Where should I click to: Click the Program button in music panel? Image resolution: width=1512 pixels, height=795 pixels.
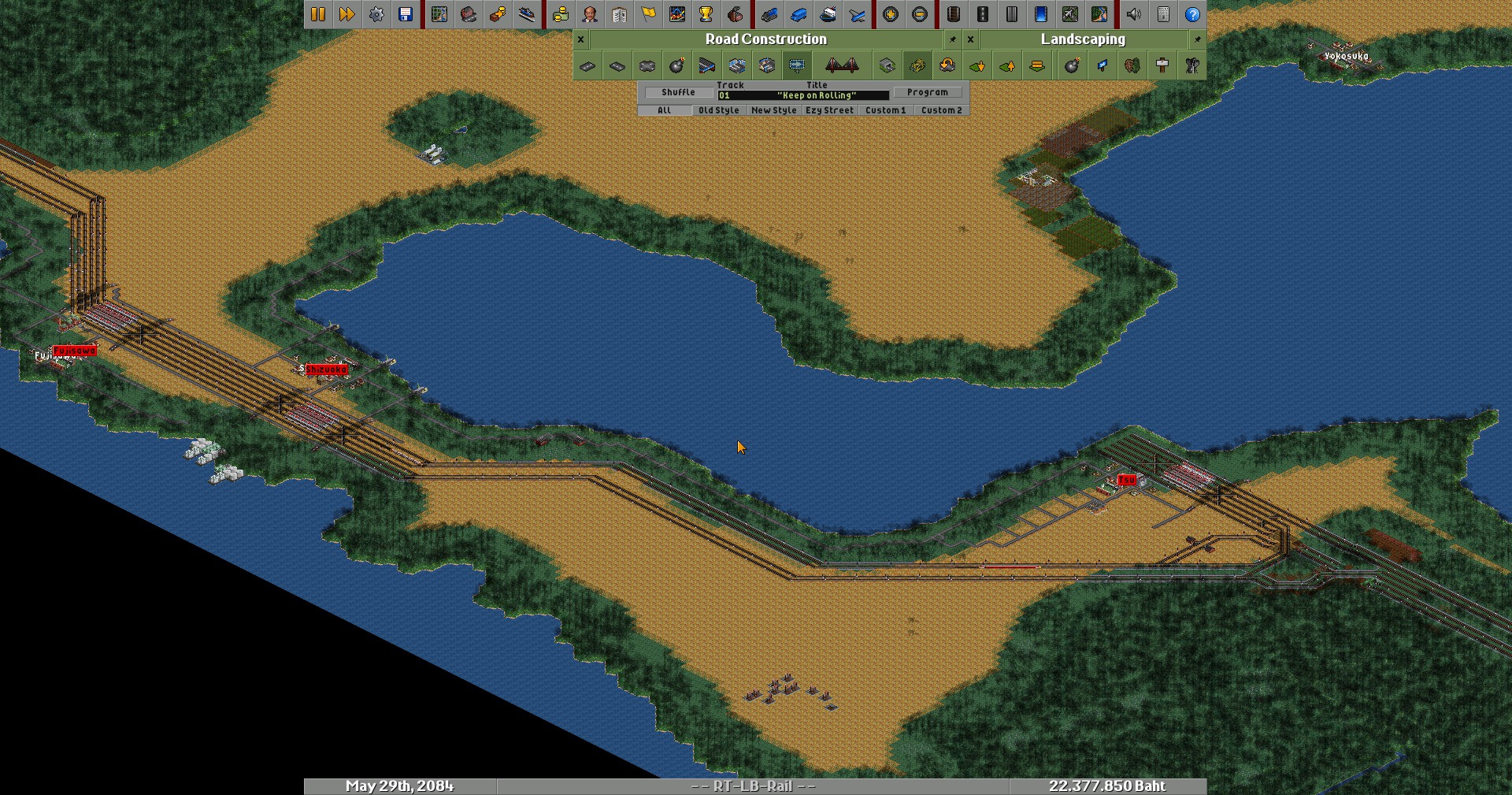coord(927,92)
